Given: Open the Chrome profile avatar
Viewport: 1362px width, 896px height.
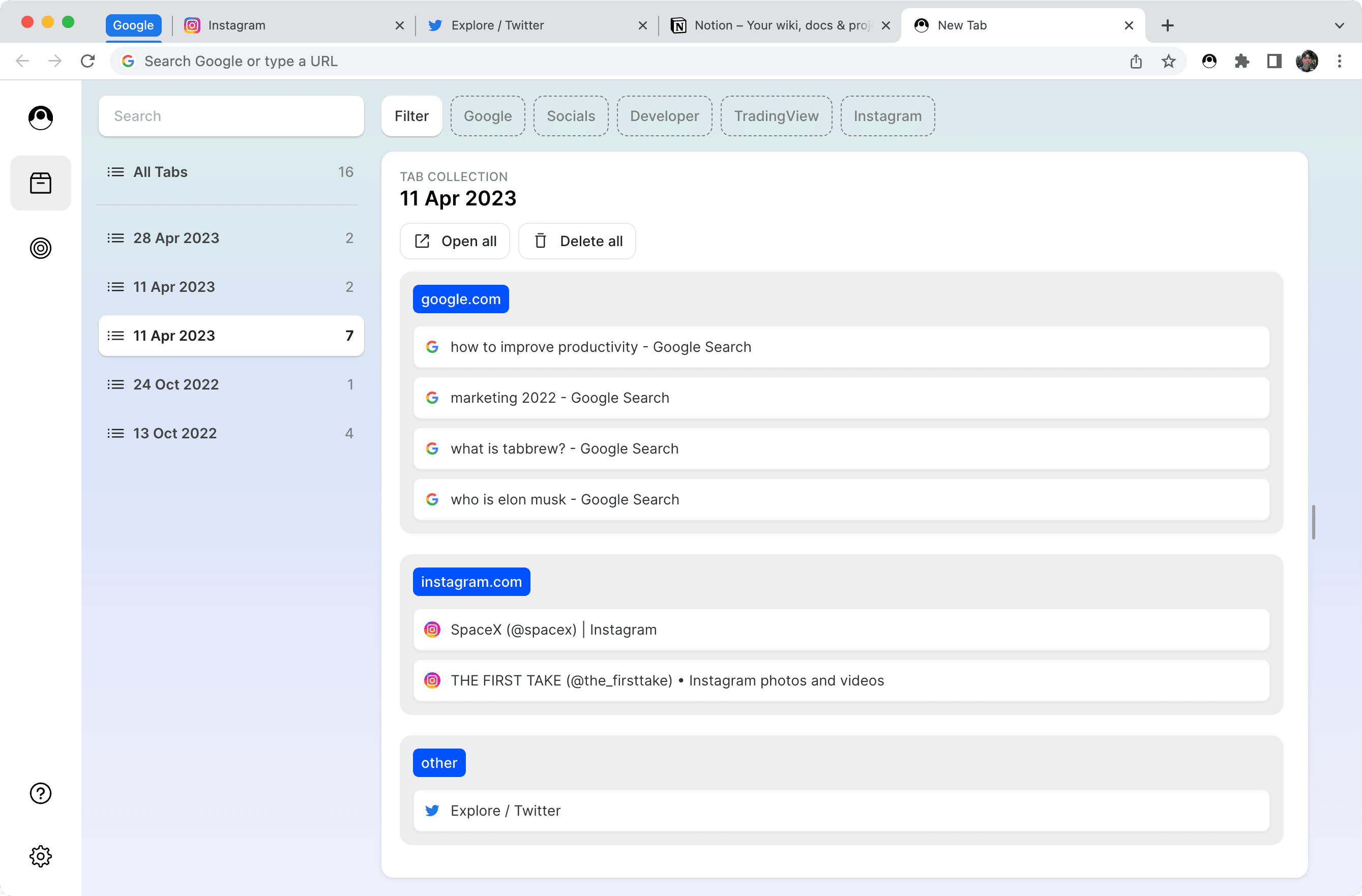Looking at the screenshot, I should pos(1307,61).
